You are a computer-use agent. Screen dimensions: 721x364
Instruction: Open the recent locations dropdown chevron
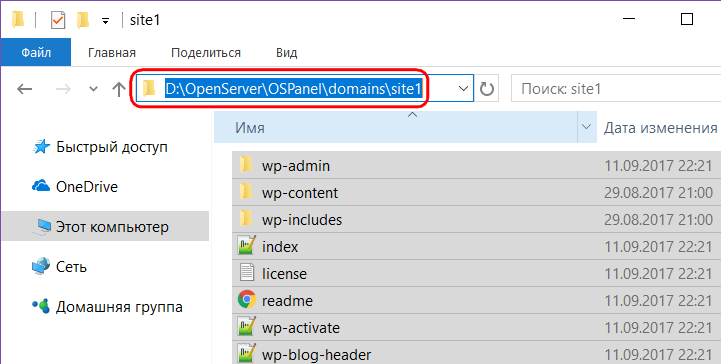[93, 89]
